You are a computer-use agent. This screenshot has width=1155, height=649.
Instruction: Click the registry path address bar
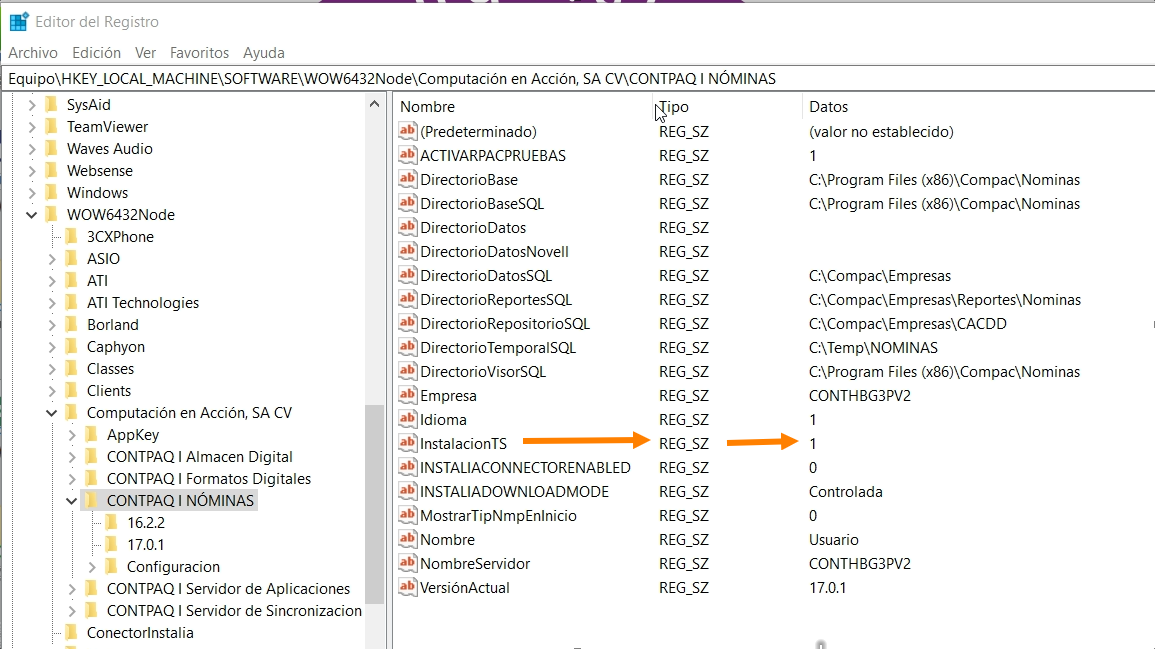[x=578, y=79]
